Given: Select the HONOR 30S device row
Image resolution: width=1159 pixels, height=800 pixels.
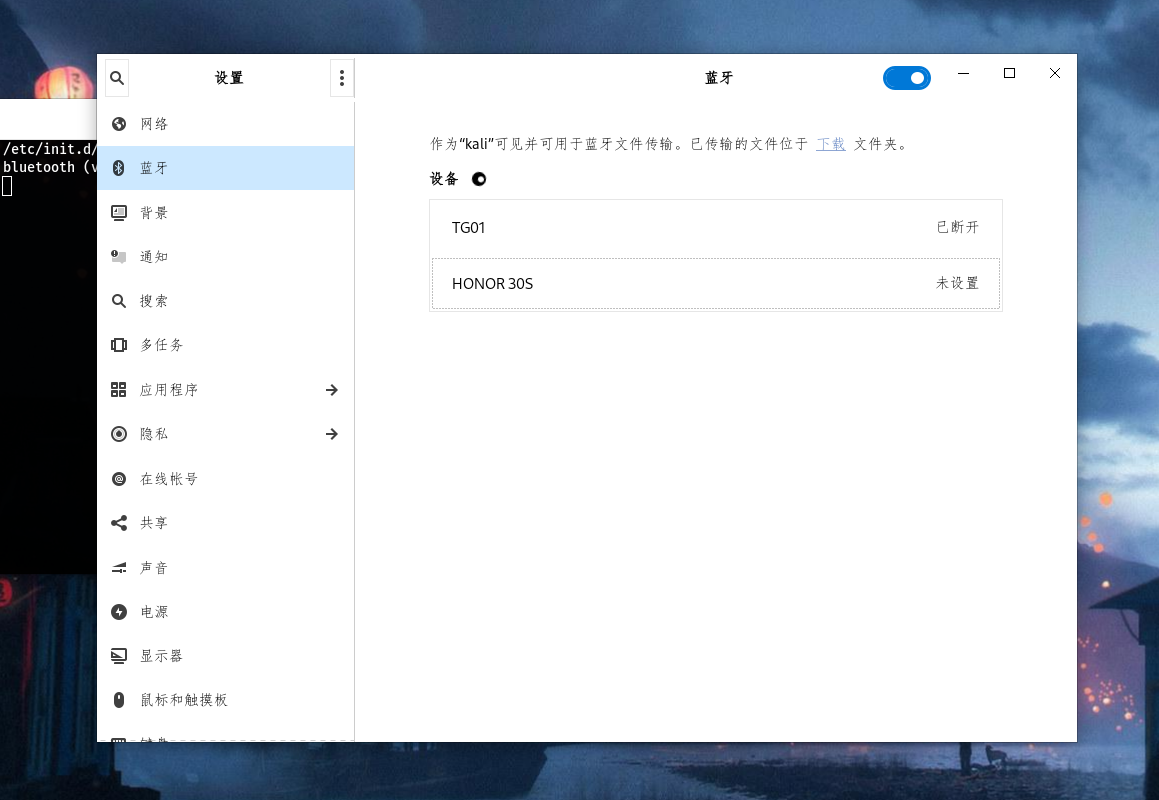Looking at the screenshot, I should point(716,283).
